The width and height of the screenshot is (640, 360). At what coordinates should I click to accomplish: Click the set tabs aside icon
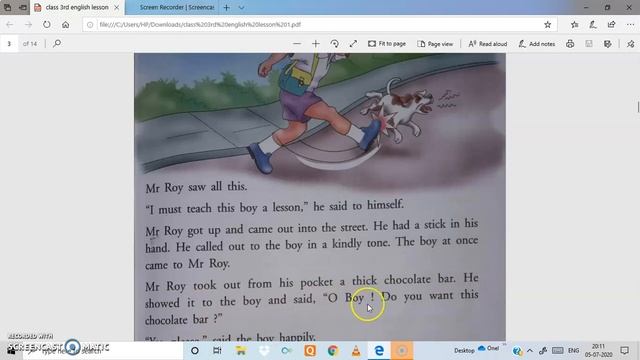tap(23, 7)
